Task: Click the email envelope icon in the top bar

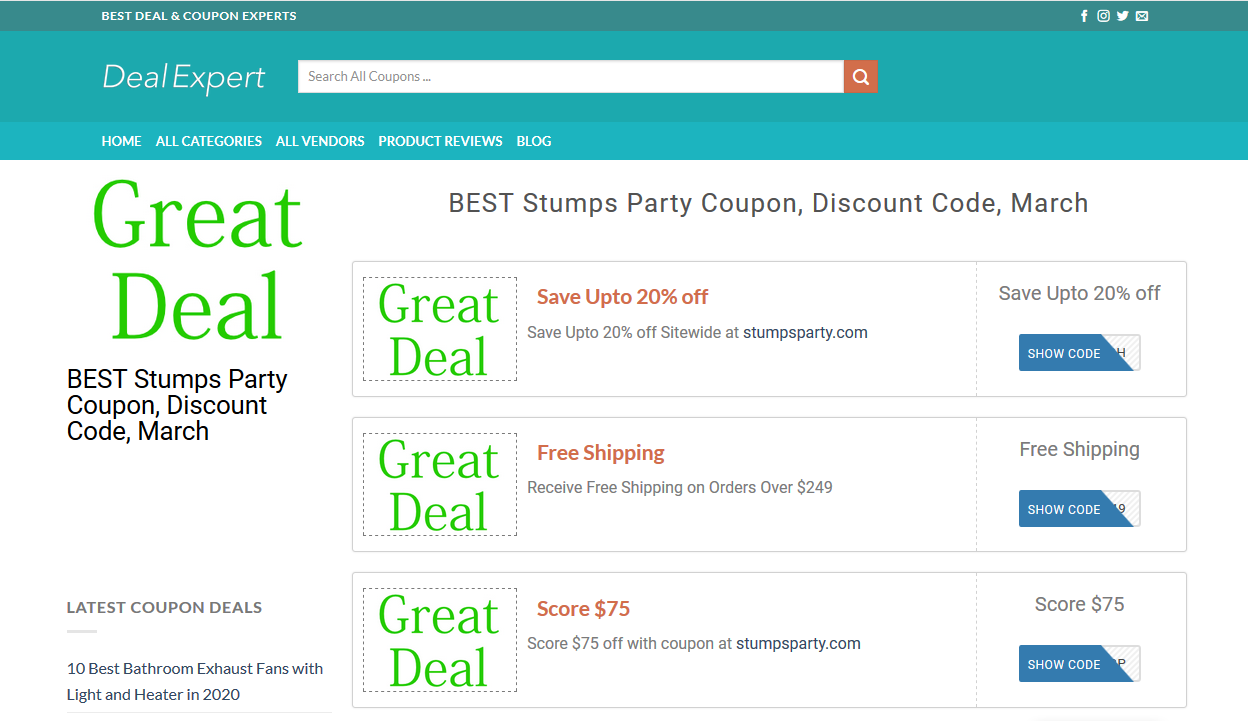Action: point(1141,15)
